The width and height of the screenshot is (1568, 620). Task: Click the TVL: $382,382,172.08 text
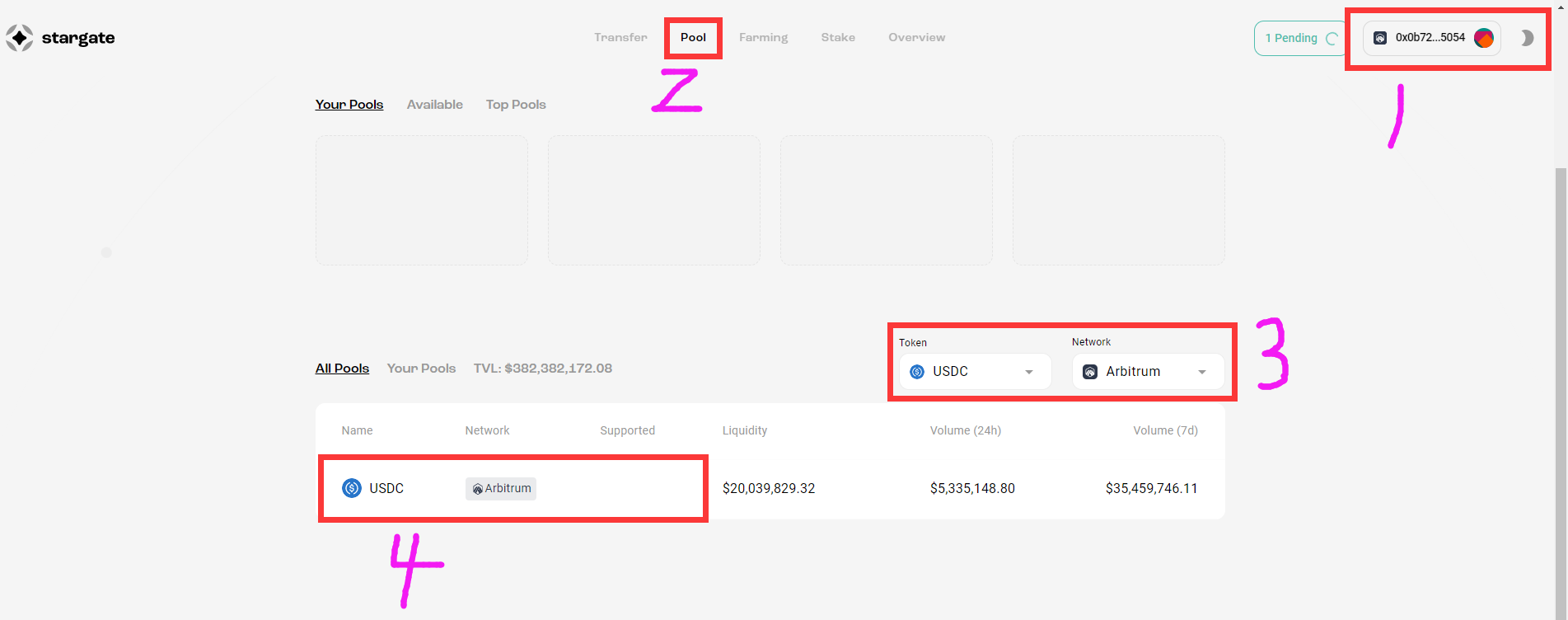[543, 369]
